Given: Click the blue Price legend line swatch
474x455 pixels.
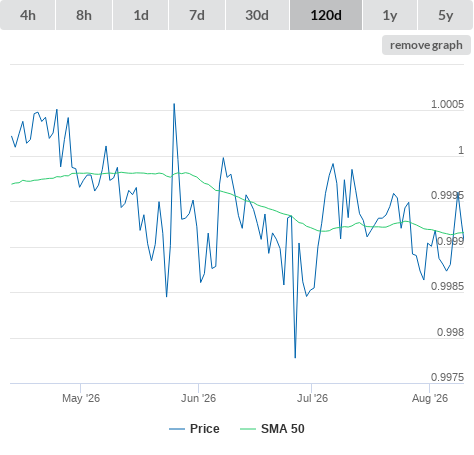Looking at the screenshot, I should coord(177,429).
